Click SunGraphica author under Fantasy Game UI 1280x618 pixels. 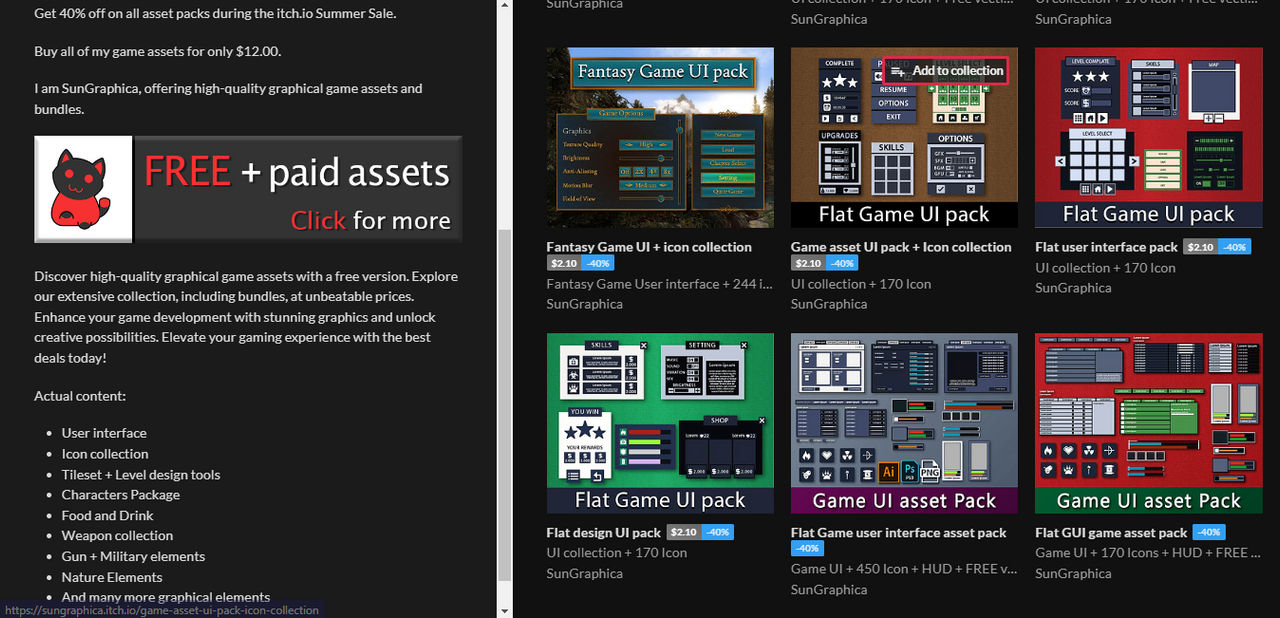click(x=585, y=304)
